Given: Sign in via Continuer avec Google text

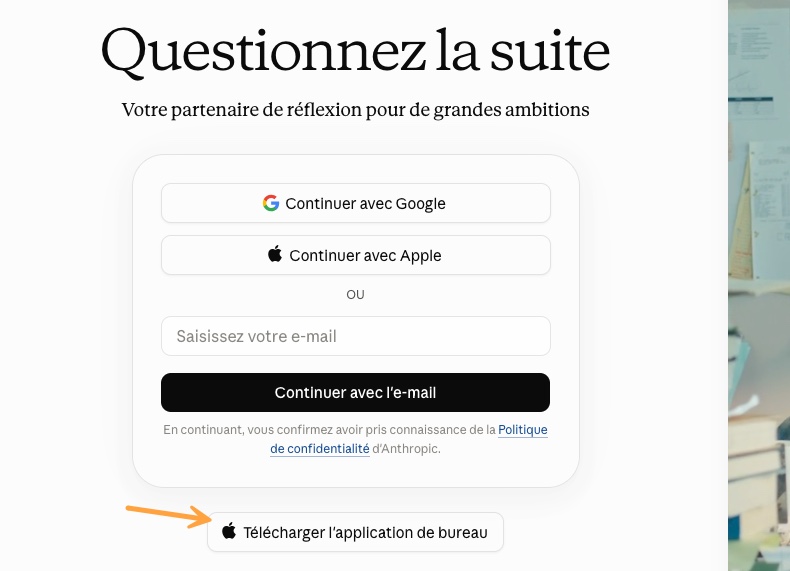Looking at the screenshot, I should 365,204.
